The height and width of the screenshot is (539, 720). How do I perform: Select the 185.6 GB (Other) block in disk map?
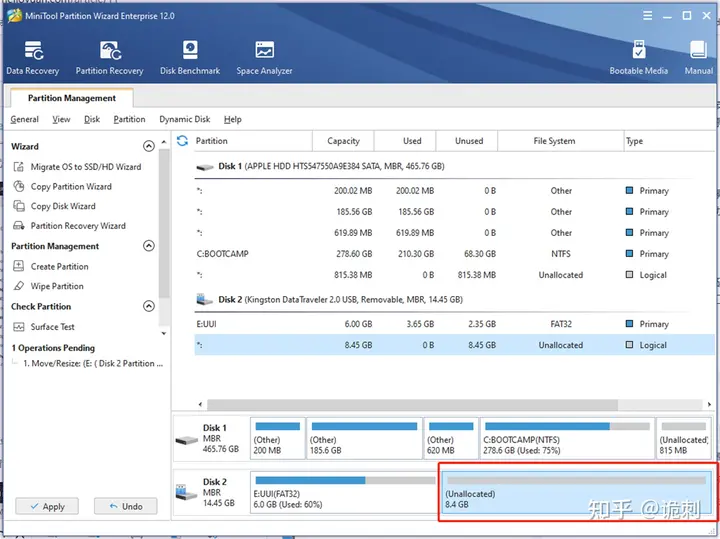[364, 438]
